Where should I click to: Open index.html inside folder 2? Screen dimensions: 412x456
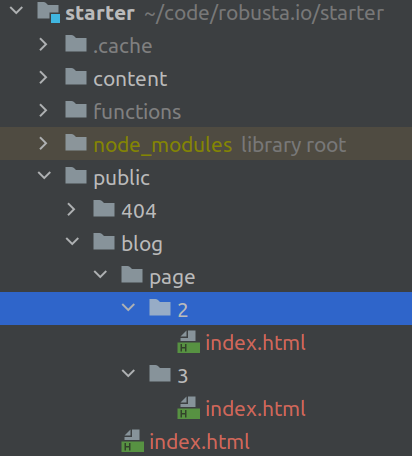point(255,343)
